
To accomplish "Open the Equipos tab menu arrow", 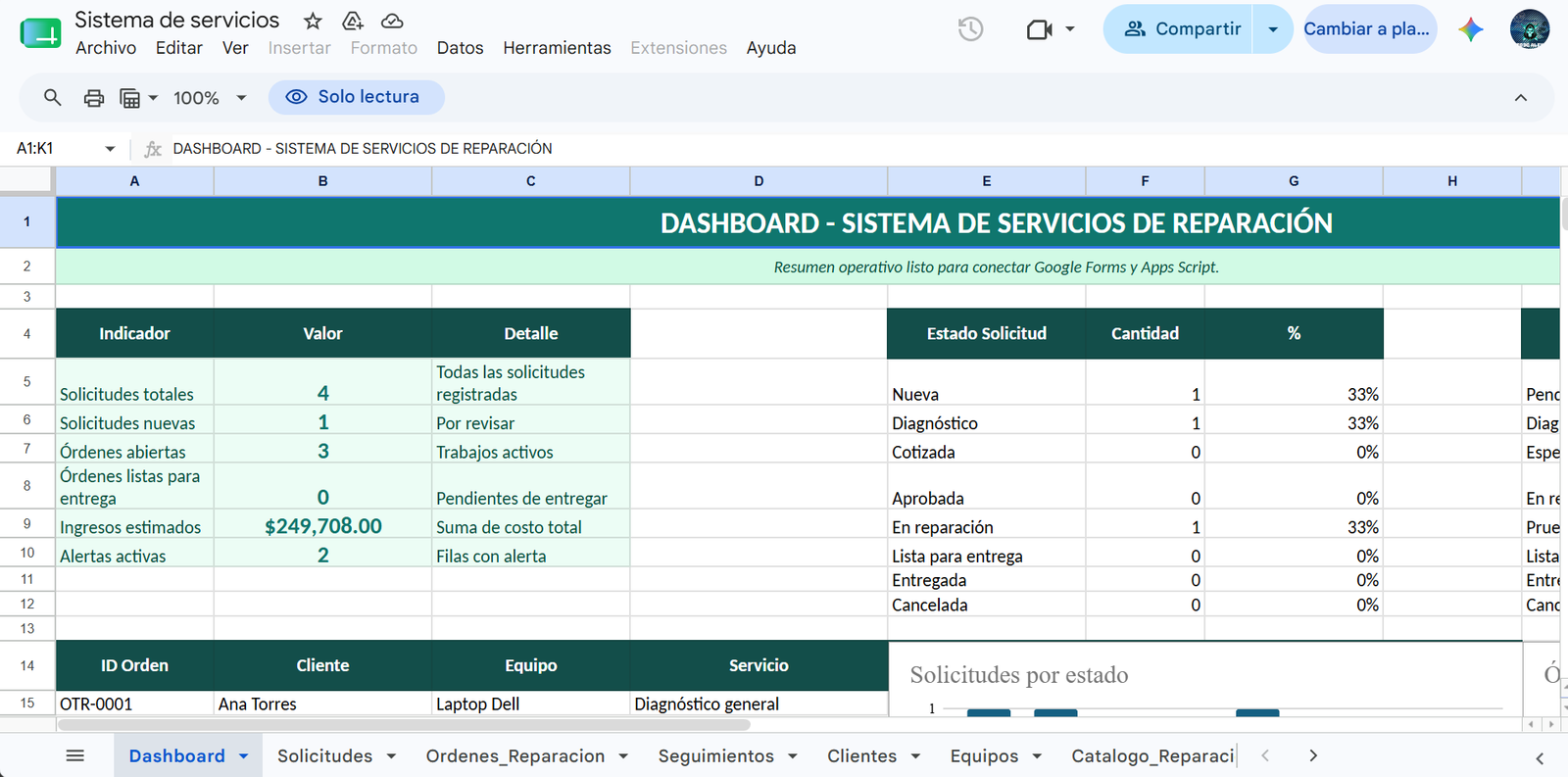I will 1037,756.
